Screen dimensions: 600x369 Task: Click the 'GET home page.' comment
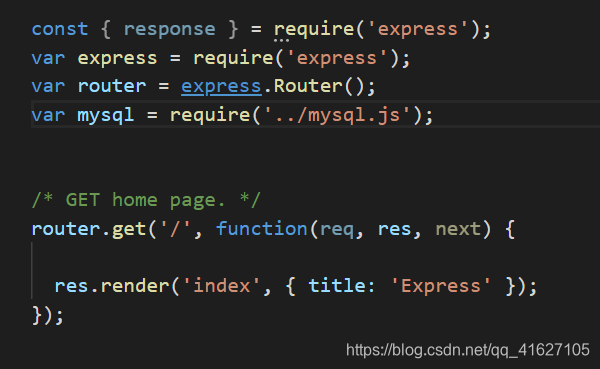146,200
